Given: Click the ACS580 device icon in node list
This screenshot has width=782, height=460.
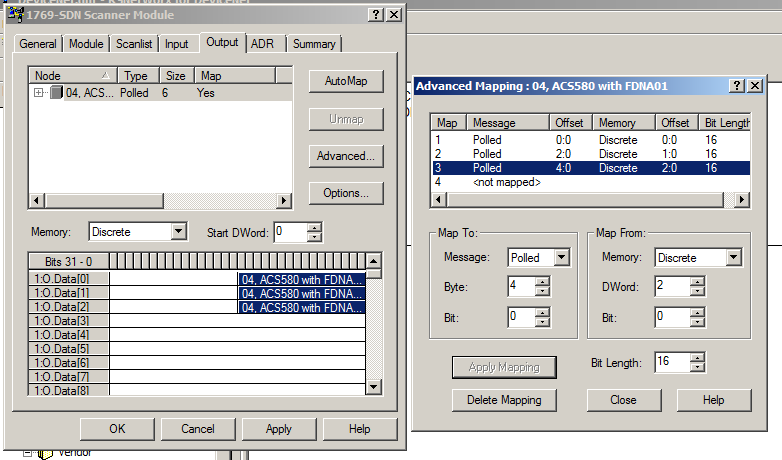Looking at the screenshot, I should pyautogui.click(x=56, y=93).
